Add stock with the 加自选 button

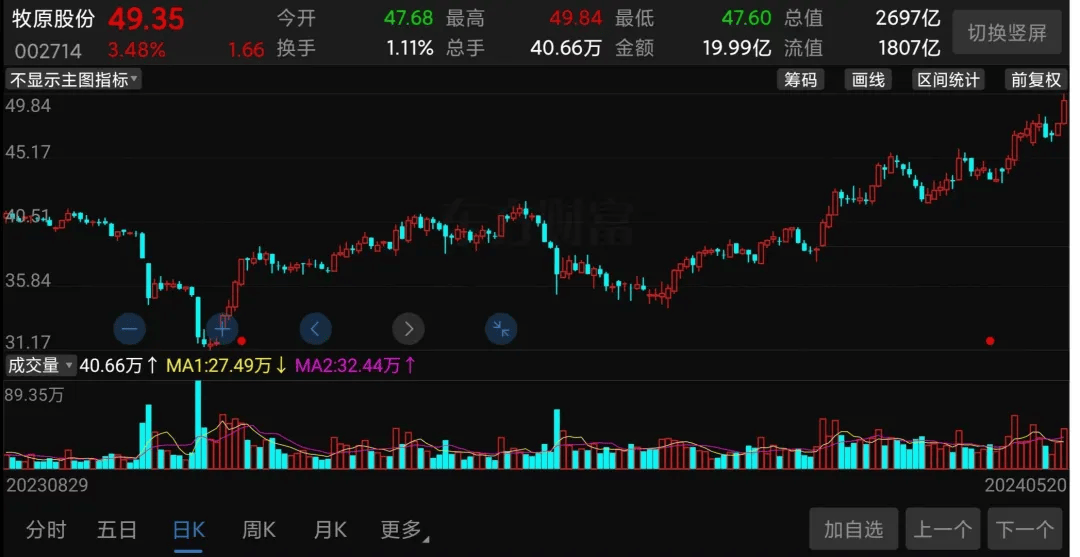(x=853, y=529)
